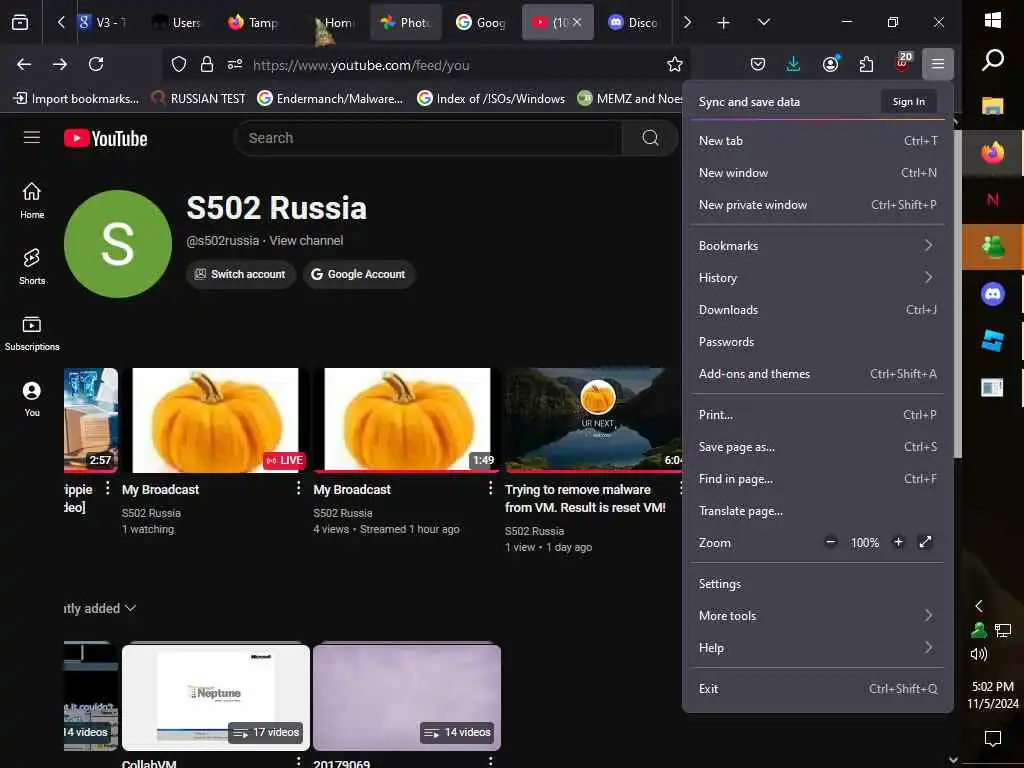Select New tab menu item
This screenshot has width=1024, height=768.
click(818, 140)
